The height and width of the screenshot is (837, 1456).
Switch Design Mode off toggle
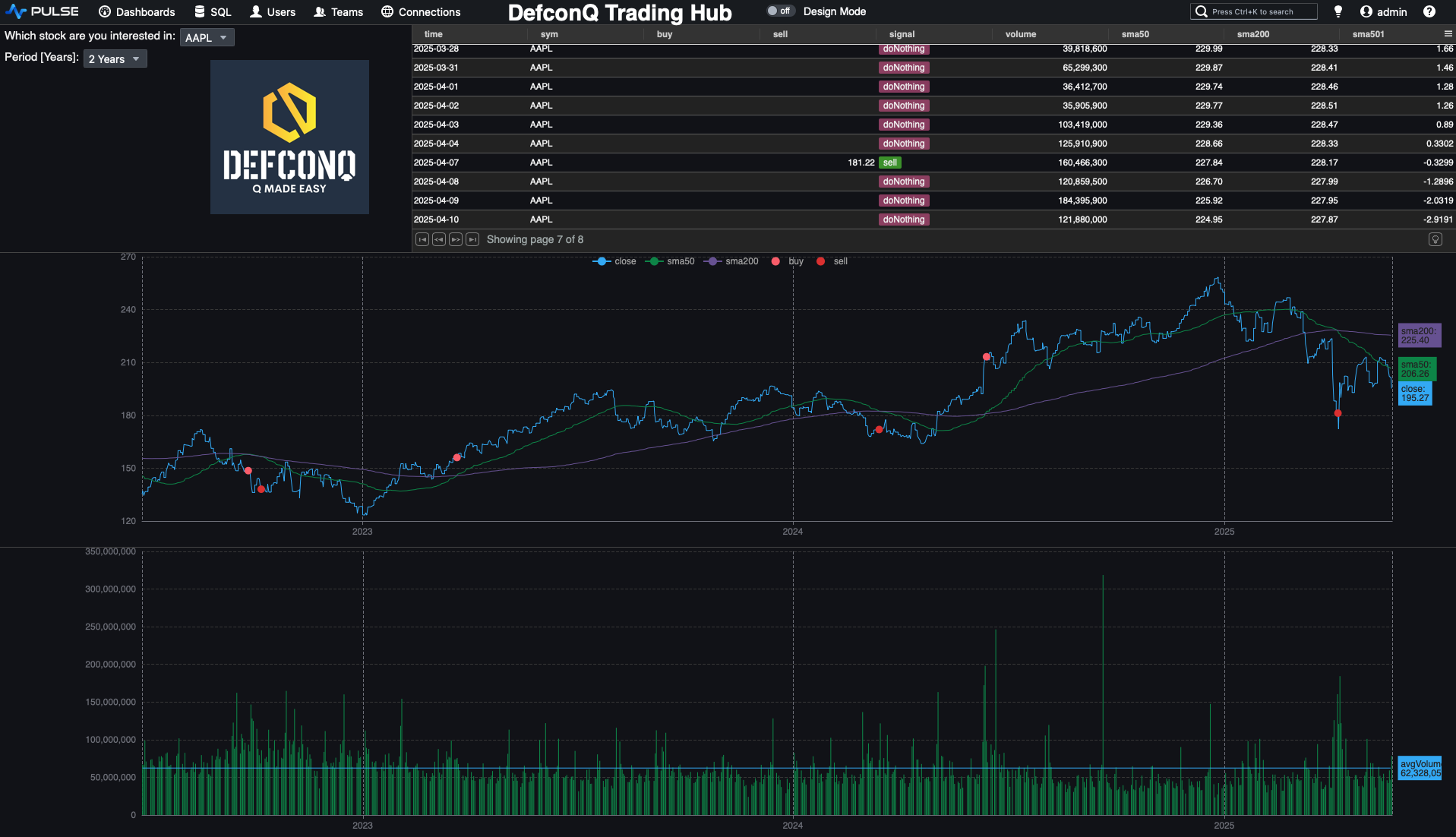pyautogui.click(x=781, y=11)
